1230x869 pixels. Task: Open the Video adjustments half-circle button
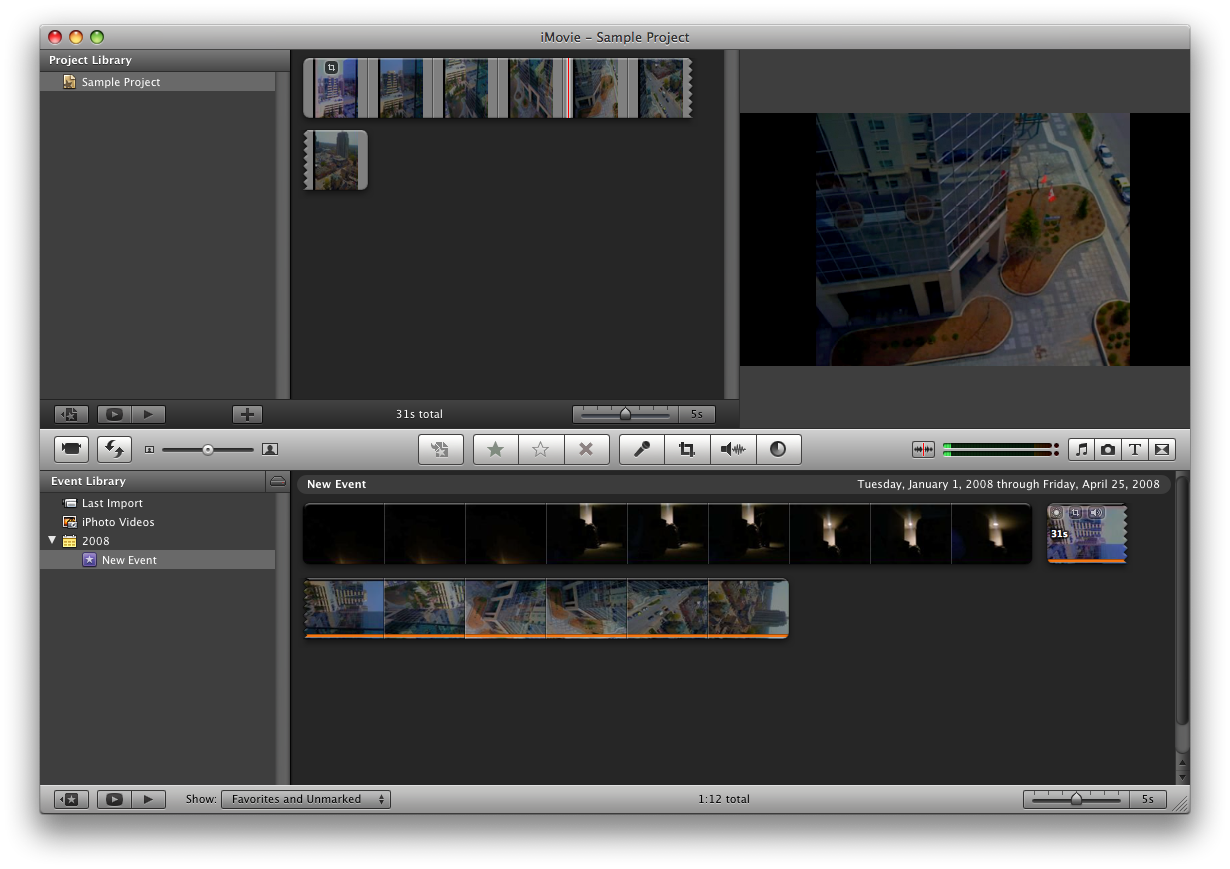(778, 449)
